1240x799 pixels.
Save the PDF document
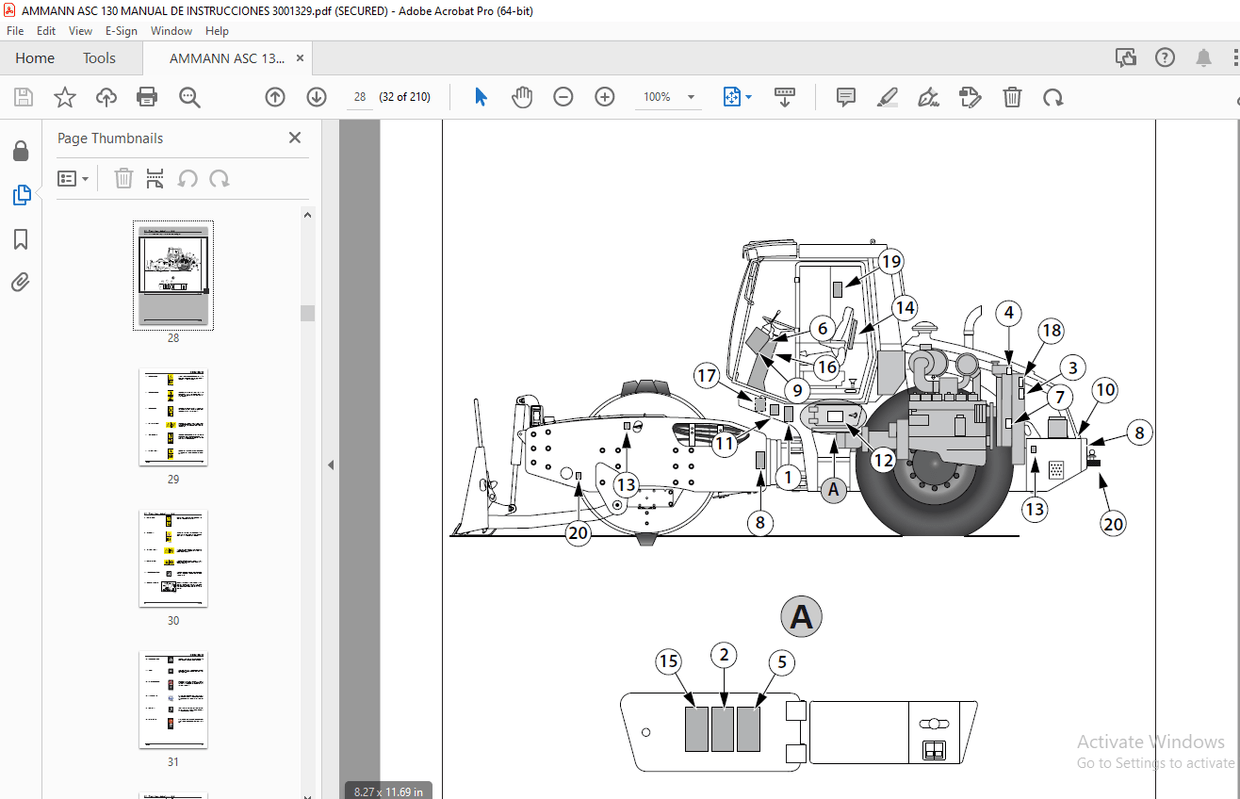point(22,97)
